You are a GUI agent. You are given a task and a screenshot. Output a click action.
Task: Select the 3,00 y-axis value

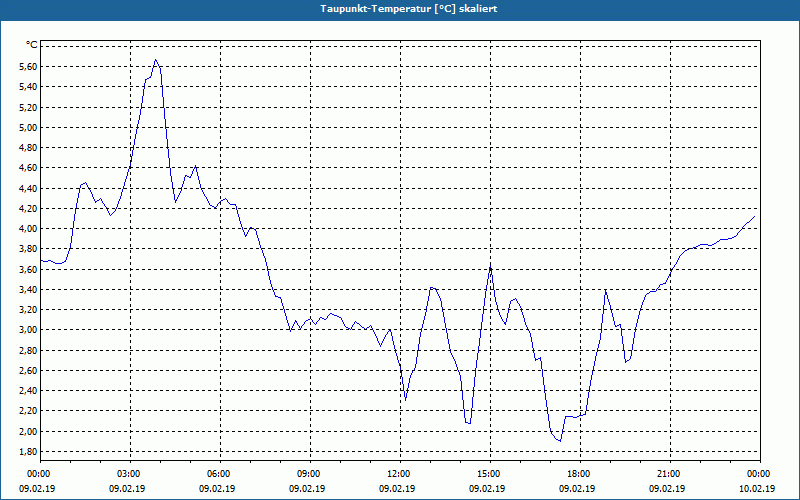tap(29, 330)
